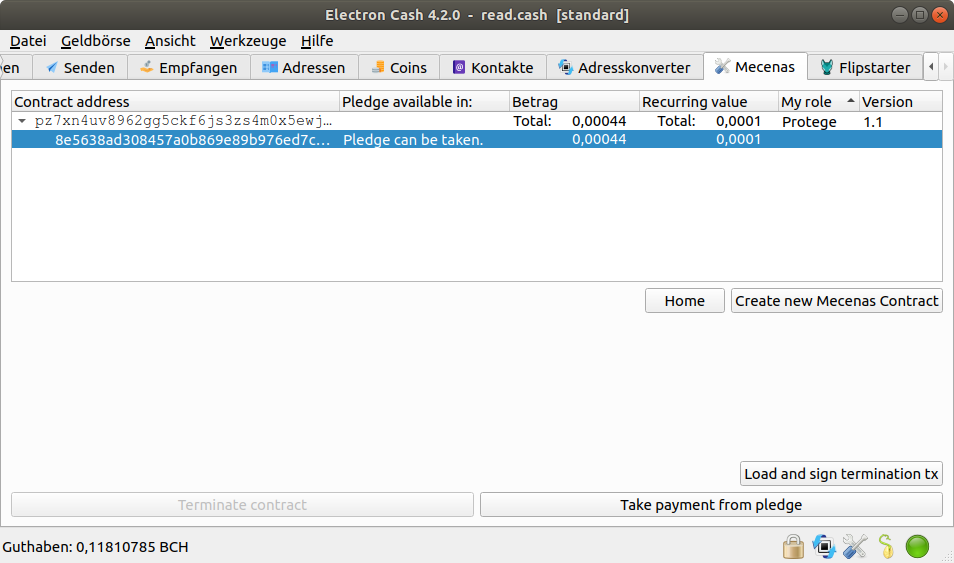Screen dimensions: 954x563
Task: Click the Adresskonverter tab's converter icon
Action: (x=565, y=67)
